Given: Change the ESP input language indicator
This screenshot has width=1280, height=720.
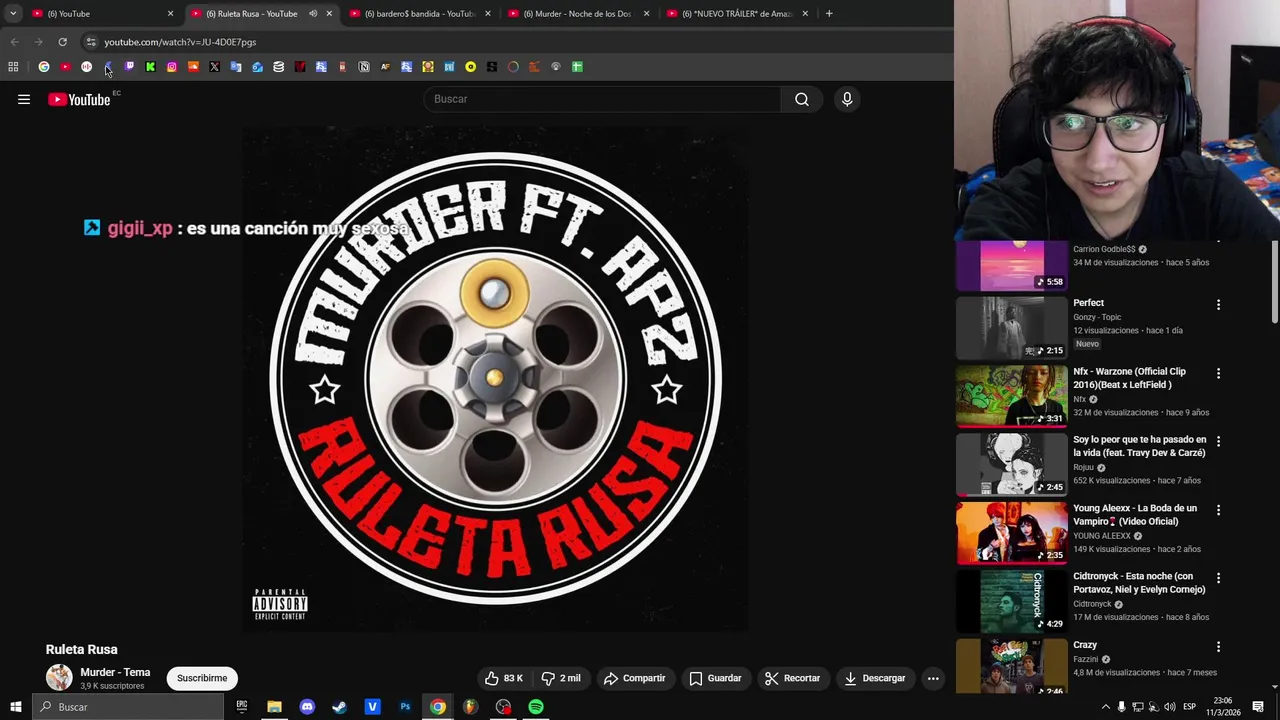Looking at the screenshot, I should [x=1189, y=707].
